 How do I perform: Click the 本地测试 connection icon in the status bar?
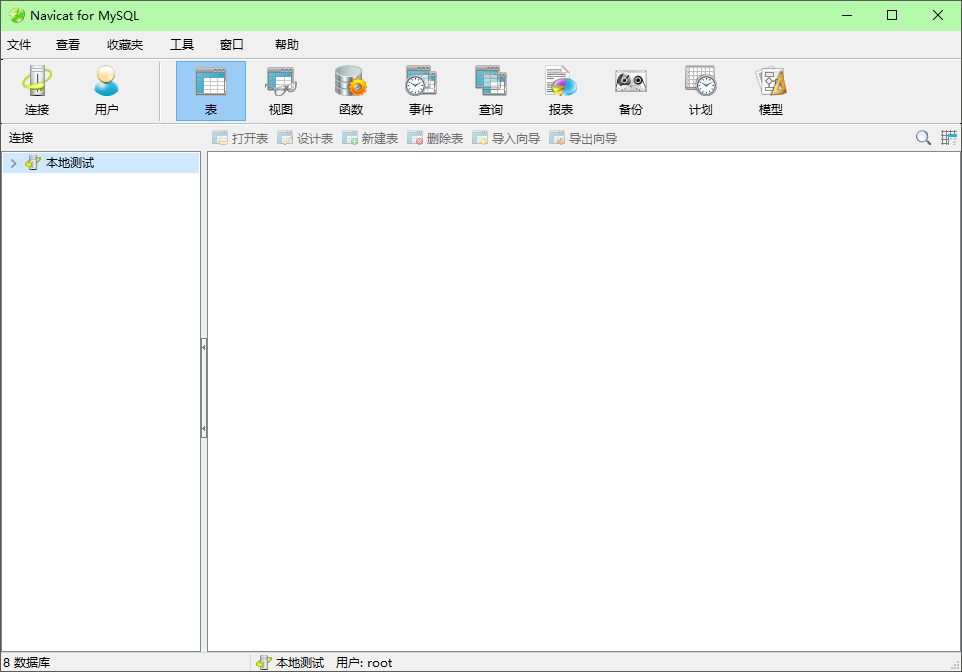(x=264, y=663)
